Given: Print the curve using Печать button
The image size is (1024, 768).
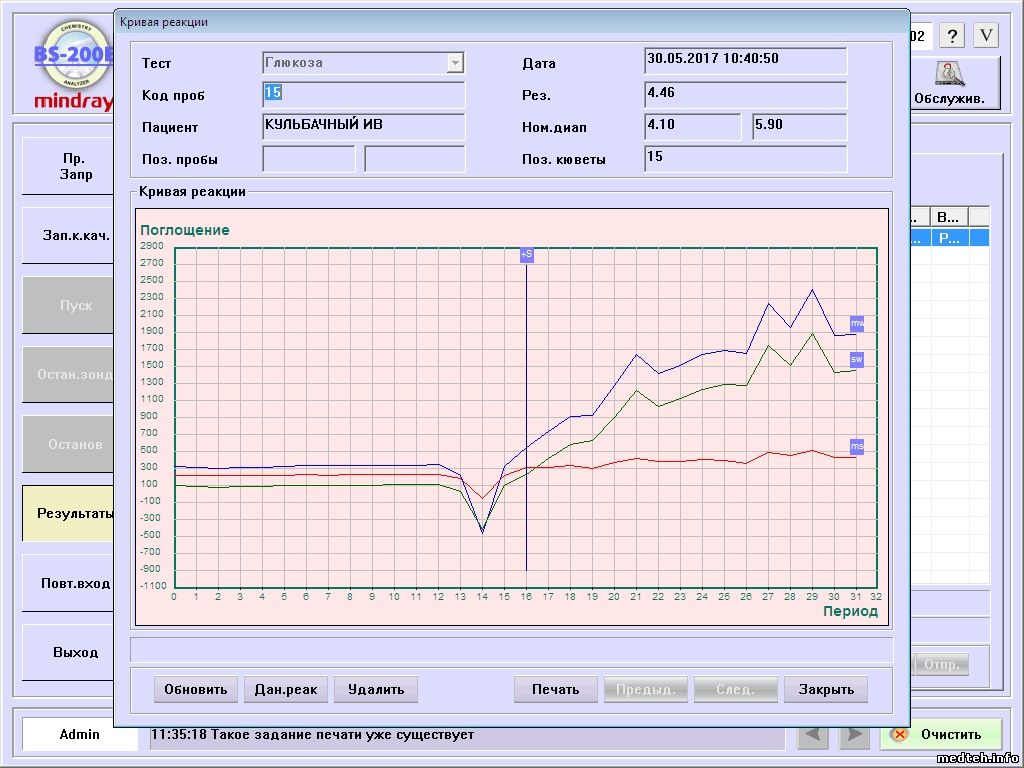Looking at the screenshot, I should pos(555,689).
